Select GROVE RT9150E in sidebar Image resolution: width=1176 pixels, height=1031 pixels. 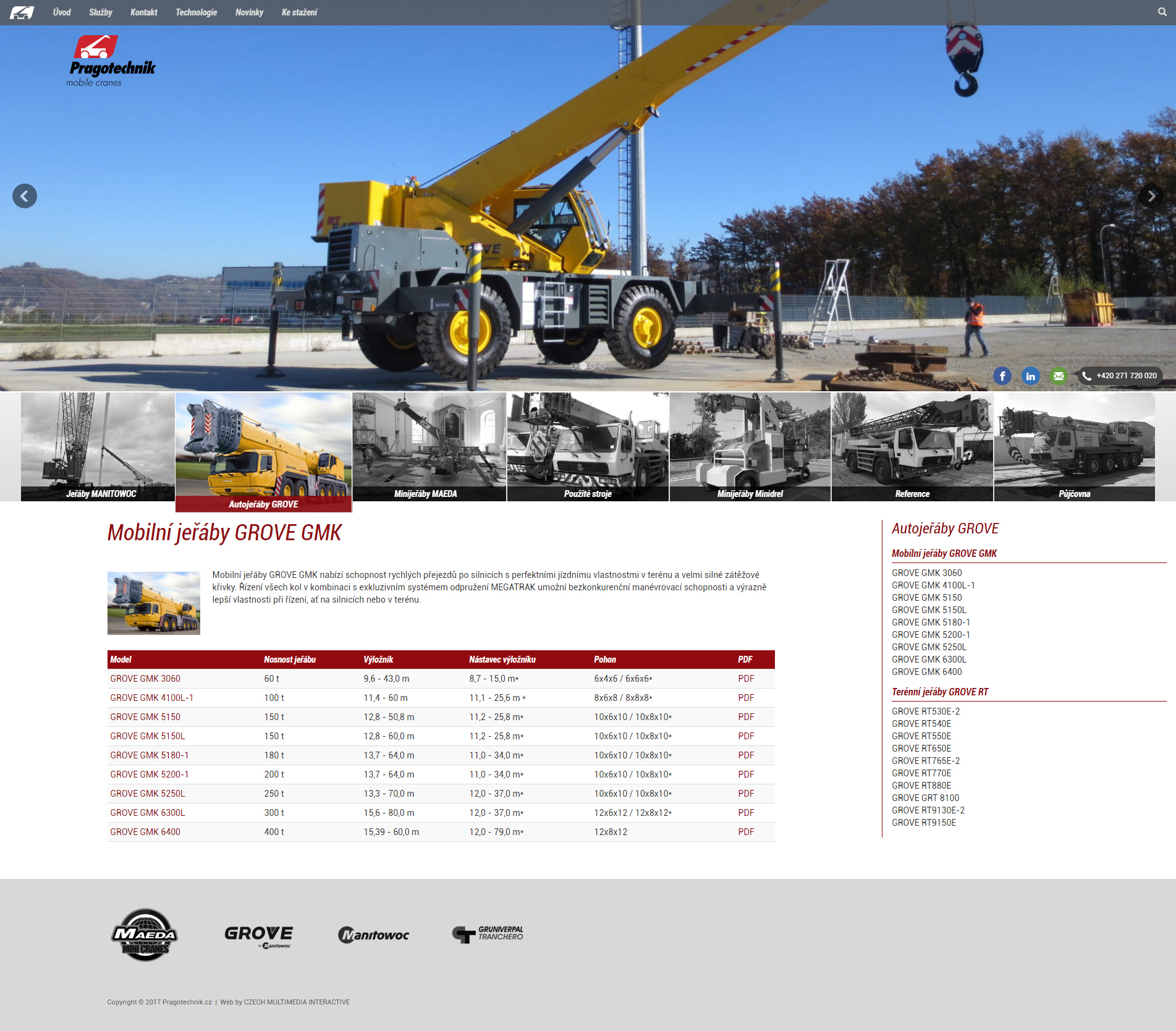[924, 823]
